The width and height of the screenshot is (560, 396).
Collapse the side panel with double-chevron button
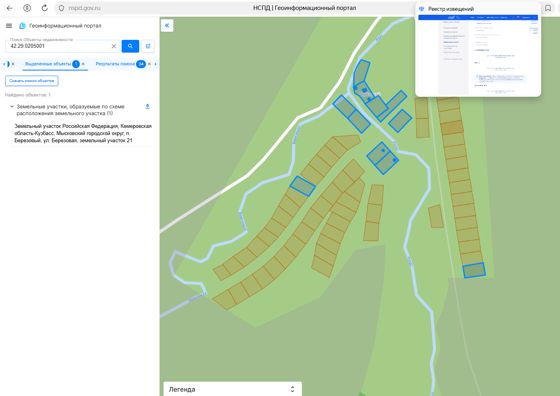(167, 25)
